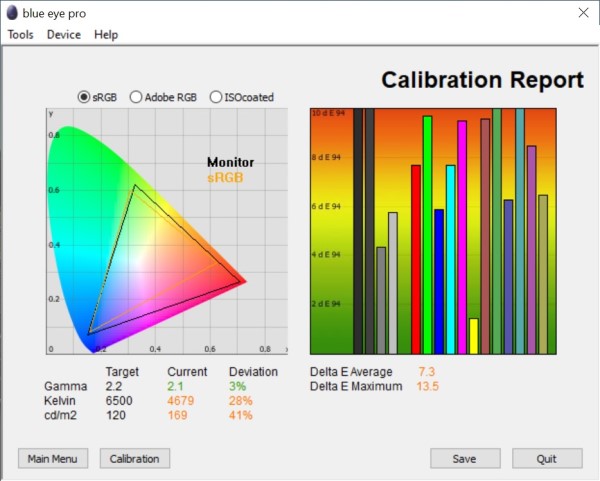Return to Main Menu

pos(53,458)
